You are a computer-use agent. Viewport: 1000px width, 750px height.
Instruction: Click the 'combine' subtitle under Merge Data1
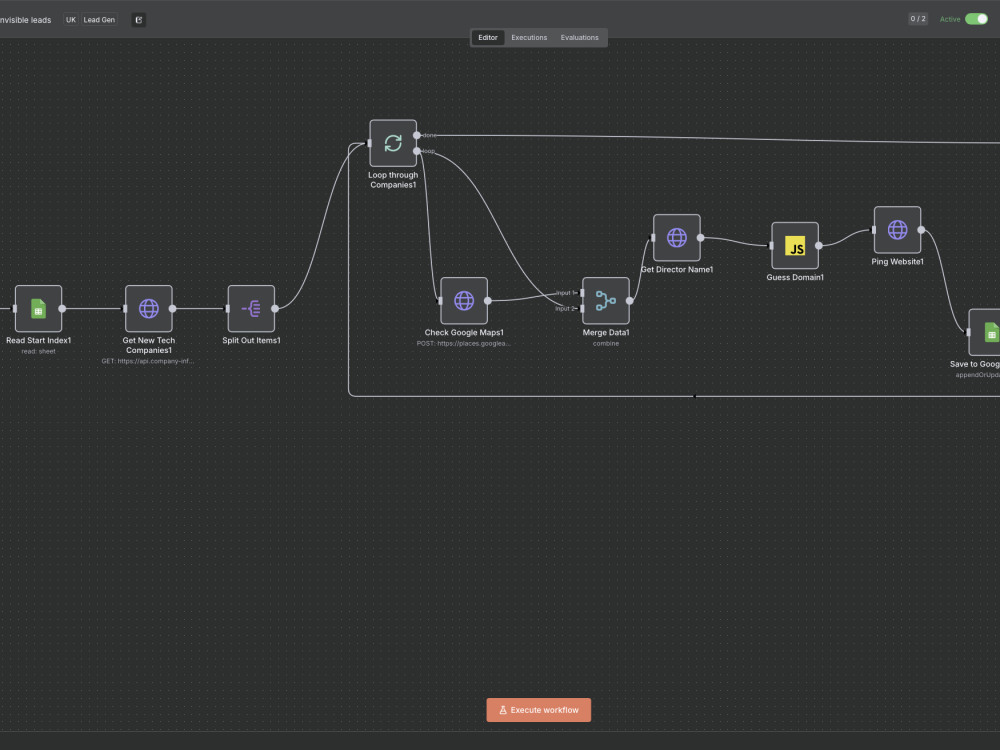coord(606,344)
